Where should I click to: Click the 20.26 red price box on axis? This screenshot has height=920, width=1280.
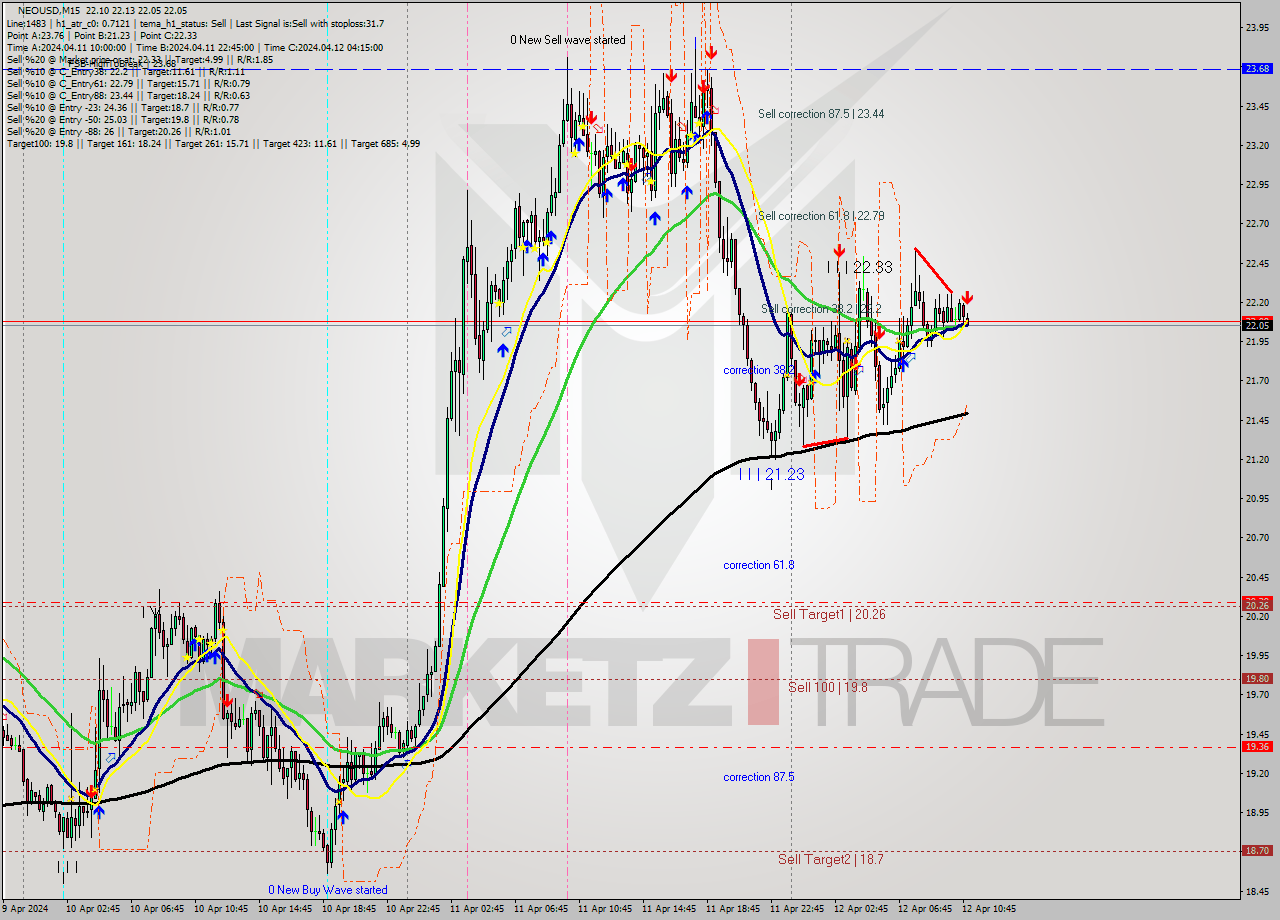point(1257,605)
